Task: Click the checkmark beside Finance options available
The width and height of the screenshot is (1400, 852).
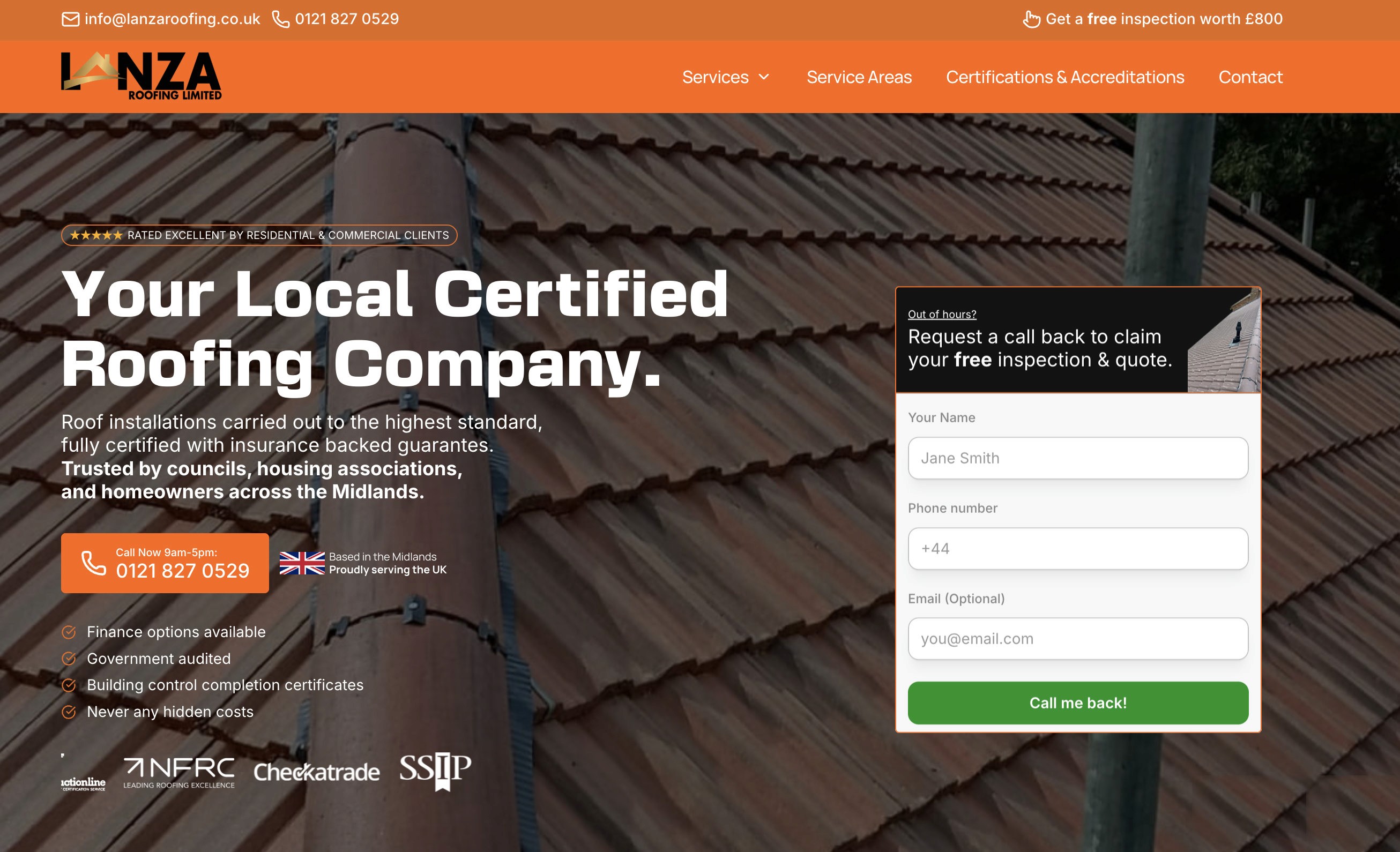Action: pyautogui.click(x=69, y=632)
